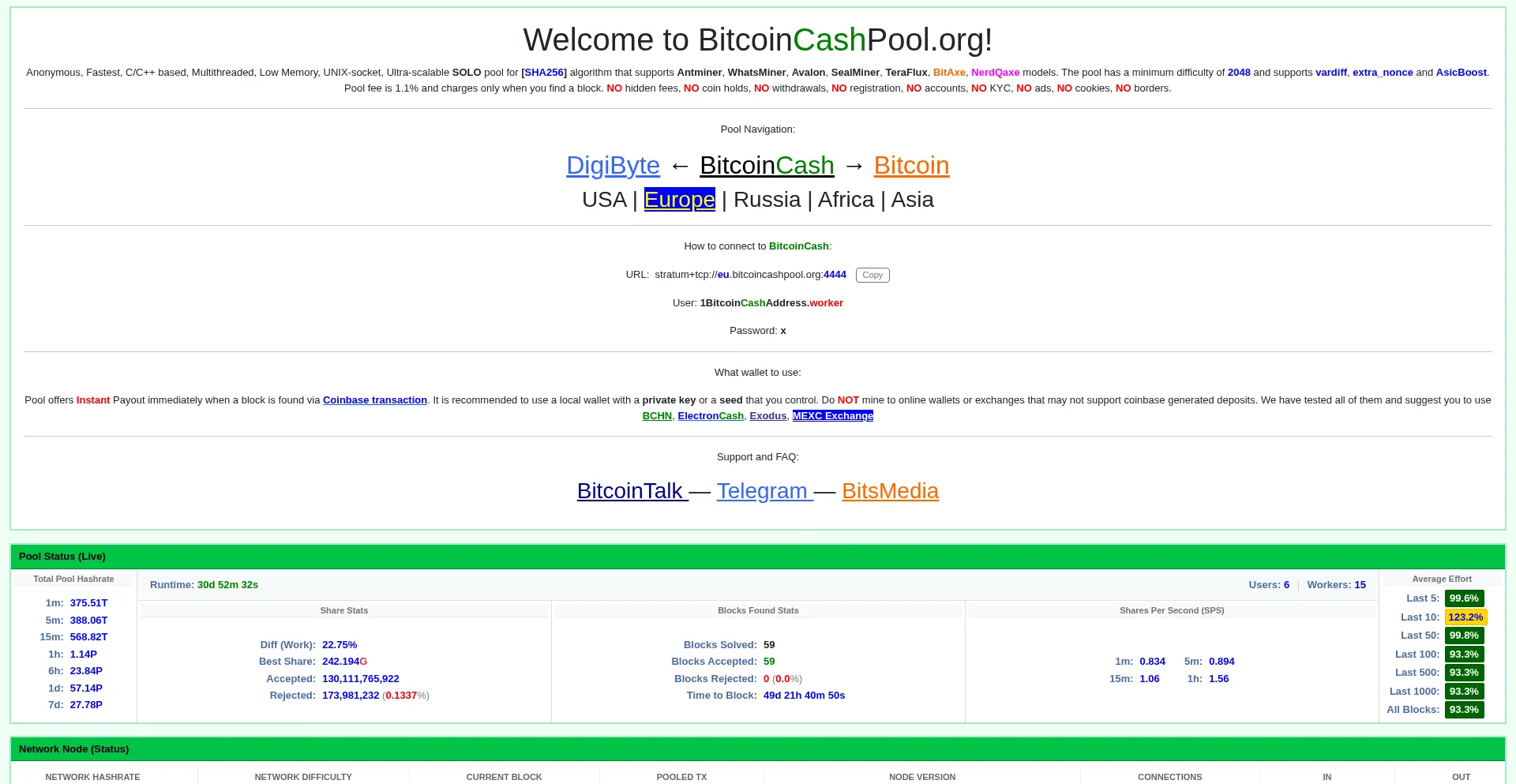Screen dimensions: 1516x784
Task: Copy the stratum URL with Copy button
Action: pyautogui.click(x=872, y=275)
